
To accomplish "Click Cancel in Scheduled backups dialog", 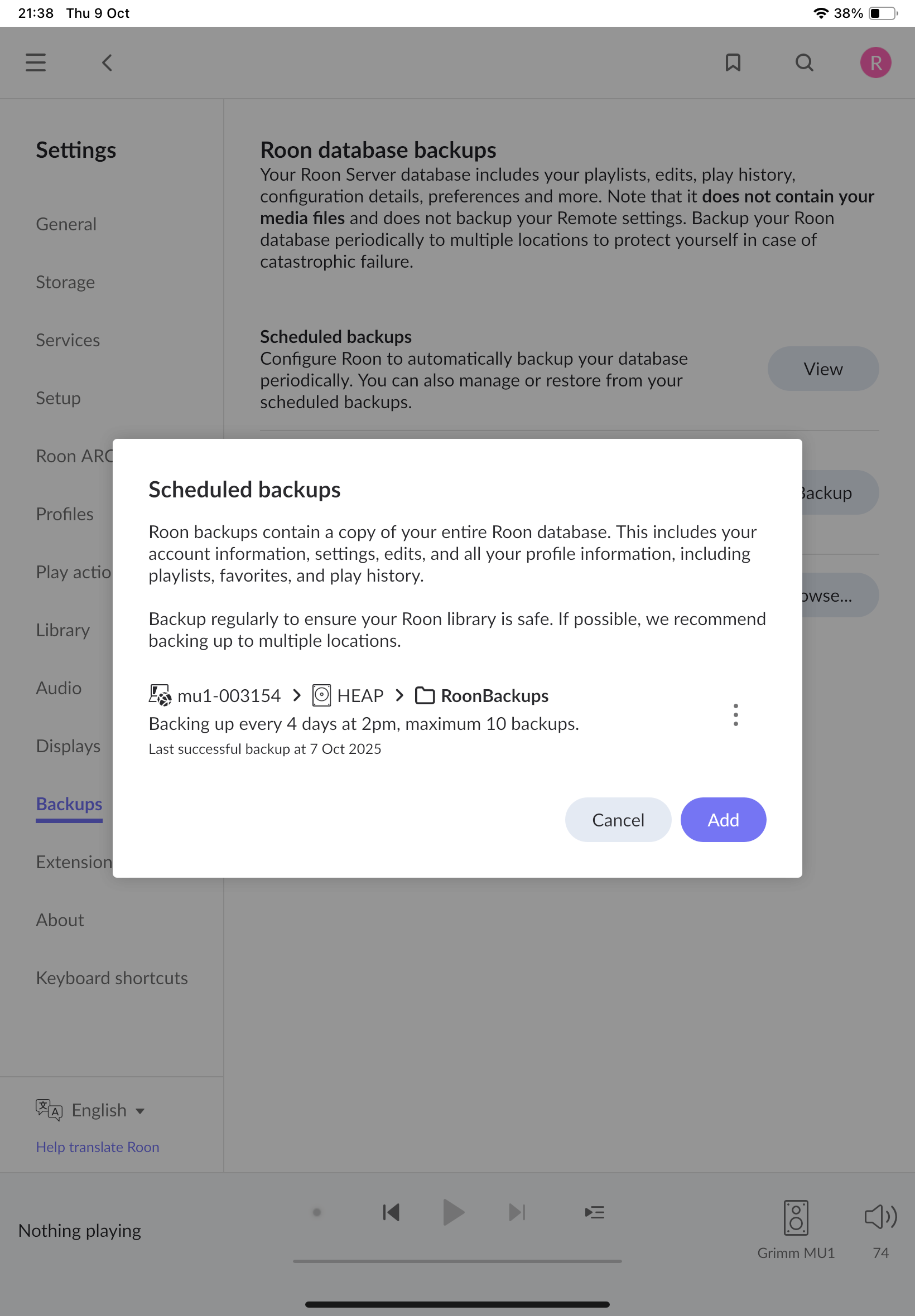I will point(618,819).
